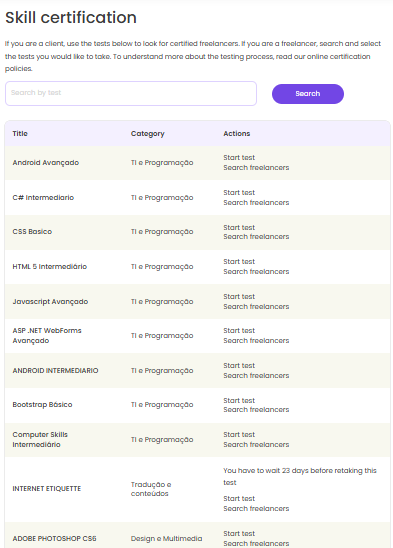
Task: Search freelancers for HTML 5 Intermediário
Action: pos(256,272)
